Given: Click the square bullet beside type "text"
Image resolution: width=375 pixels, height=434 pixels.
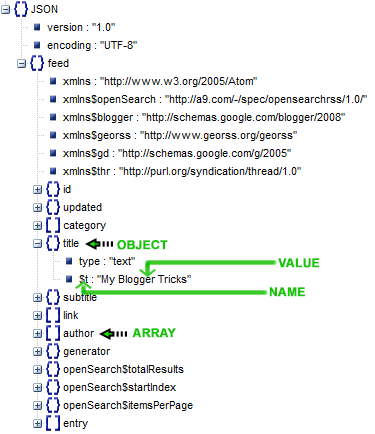Looking at the screenshot, I should [x=69, y=261].
